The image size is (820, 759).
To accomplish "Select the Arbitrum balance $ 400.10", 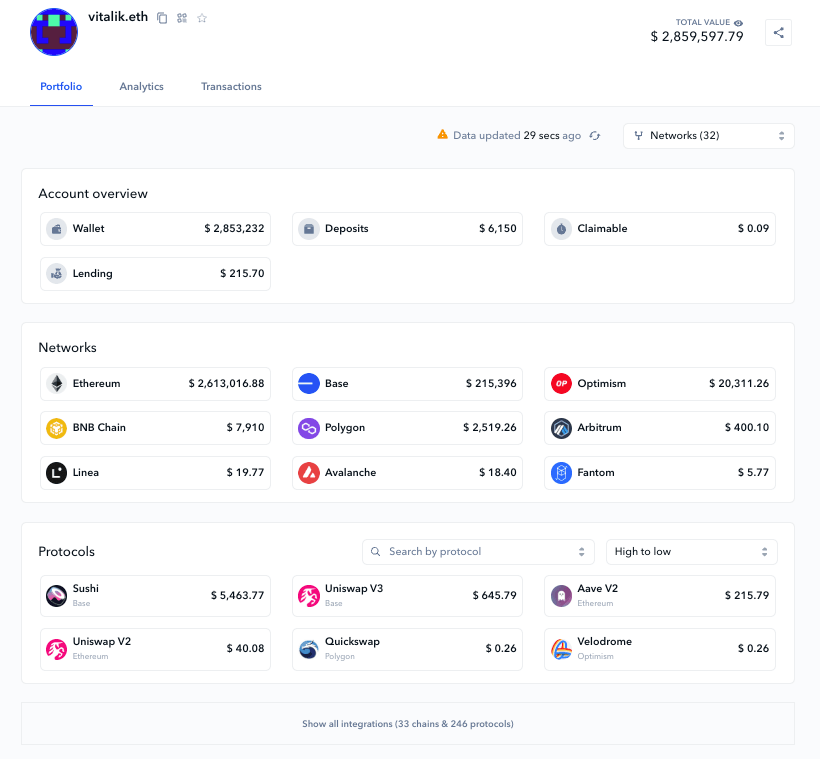I will tap(747, 428).
